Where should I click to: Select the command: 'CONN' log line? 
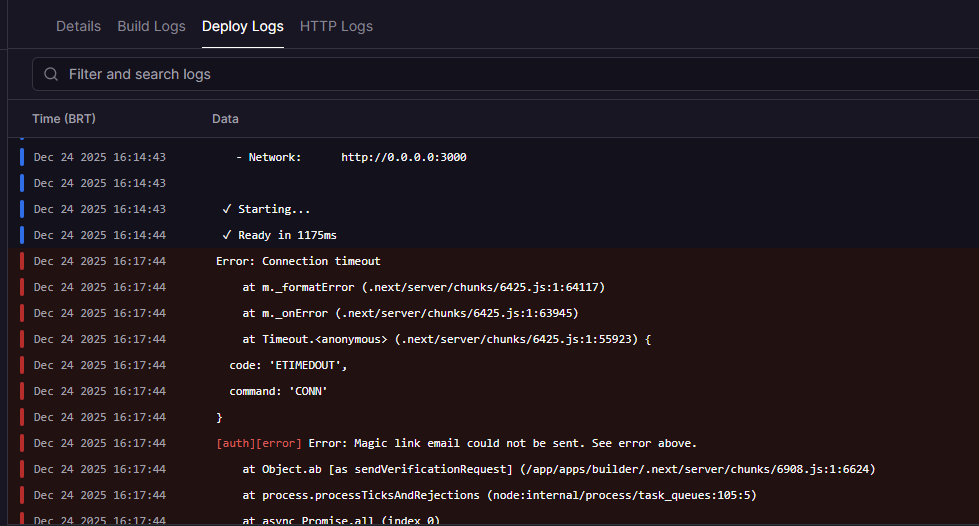[493, 392]
